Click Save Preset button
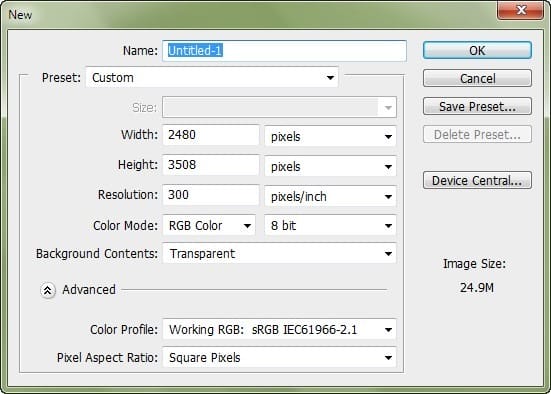The image size is (551, 394). (x=477, y=106)
